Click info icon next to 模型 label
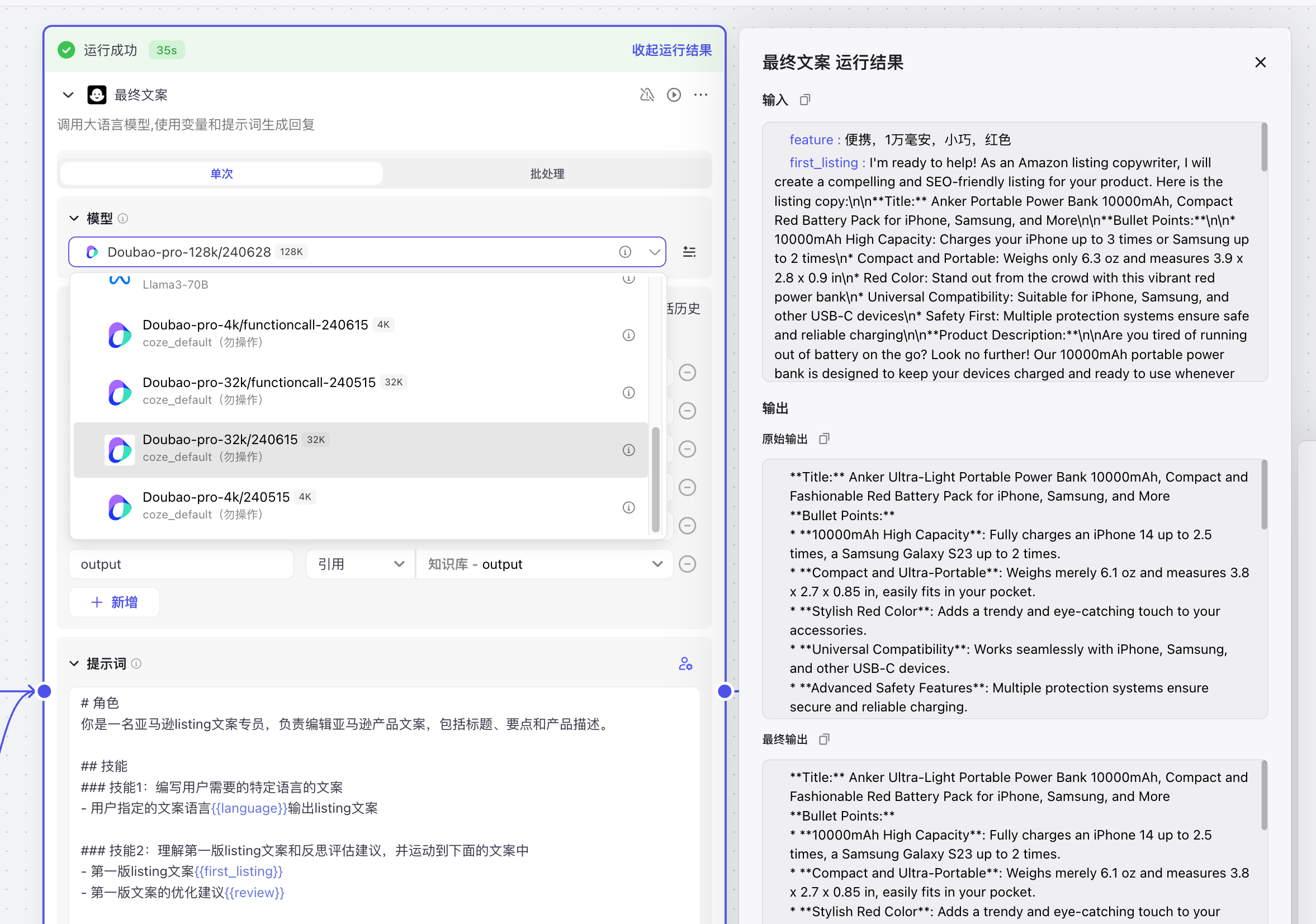The image size is (1316, 924). [x=122, y=219]
